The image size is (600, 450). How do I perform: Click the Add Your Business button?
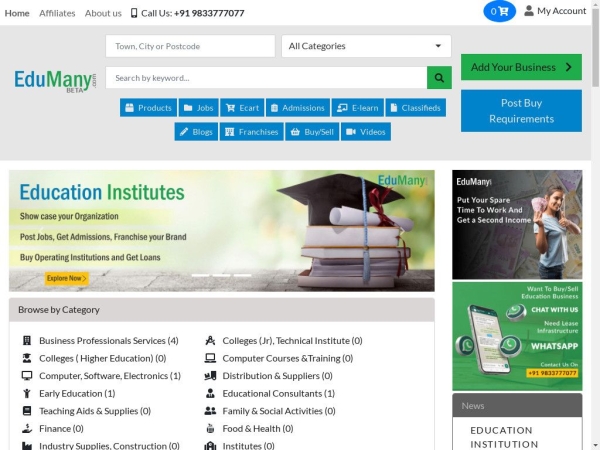point(521,67)
